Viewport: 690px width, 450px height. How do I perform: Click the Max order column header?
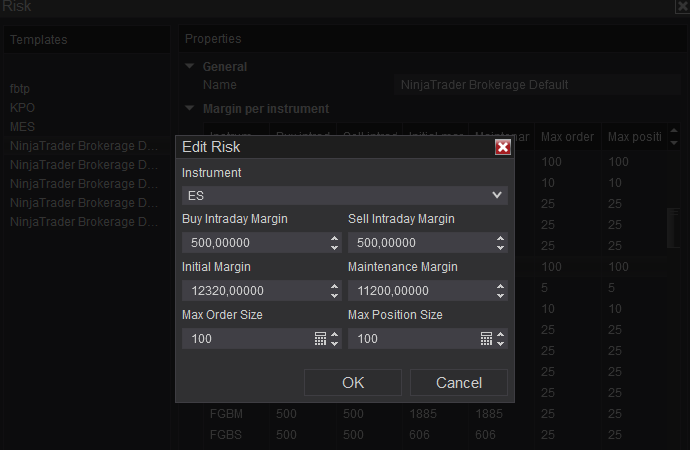click(x=567, y=136)
